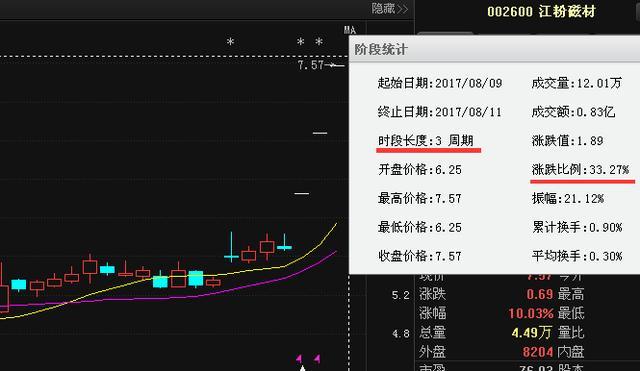The height and width of the screenshot is (371, 640).
Task: Click the 外盘 value 8204
Action: (x=538, y=351)
